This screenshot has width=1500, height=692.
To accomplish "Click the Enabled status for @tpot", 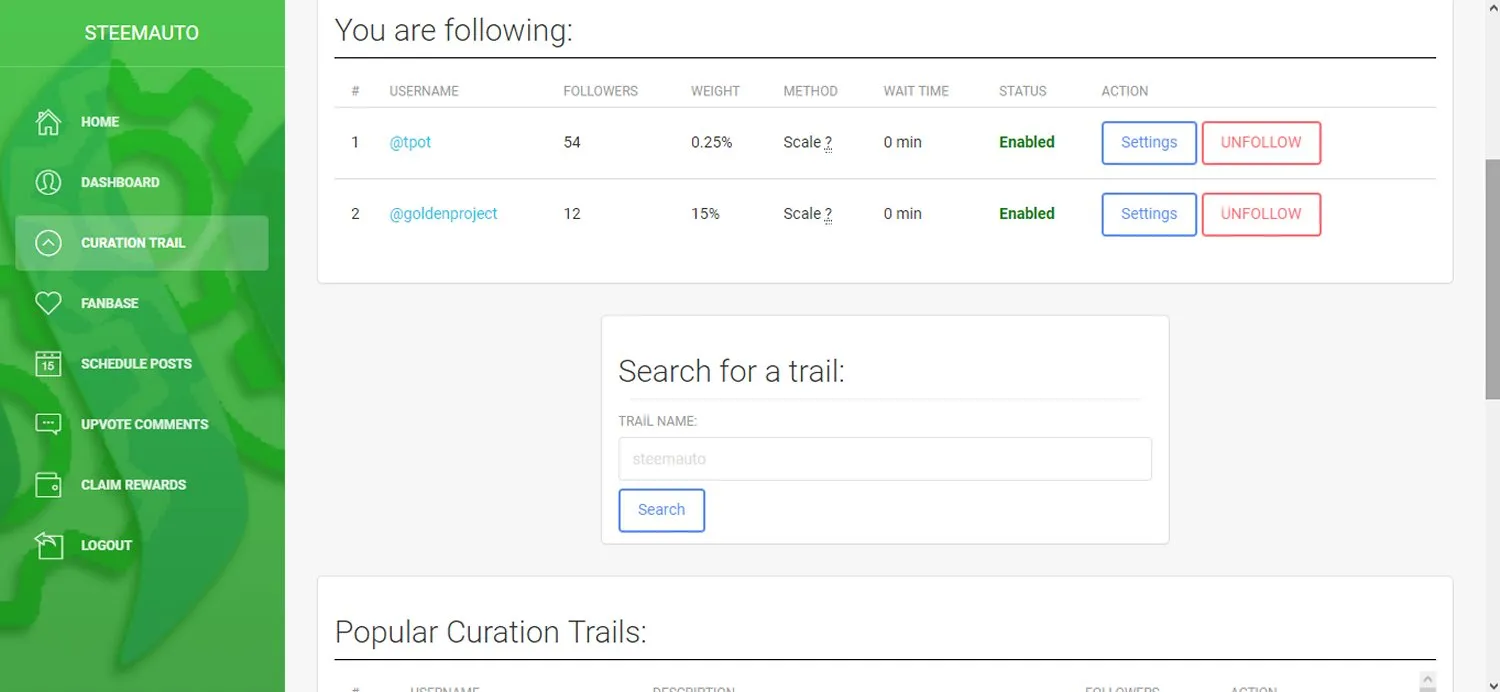I will 1027,142.
